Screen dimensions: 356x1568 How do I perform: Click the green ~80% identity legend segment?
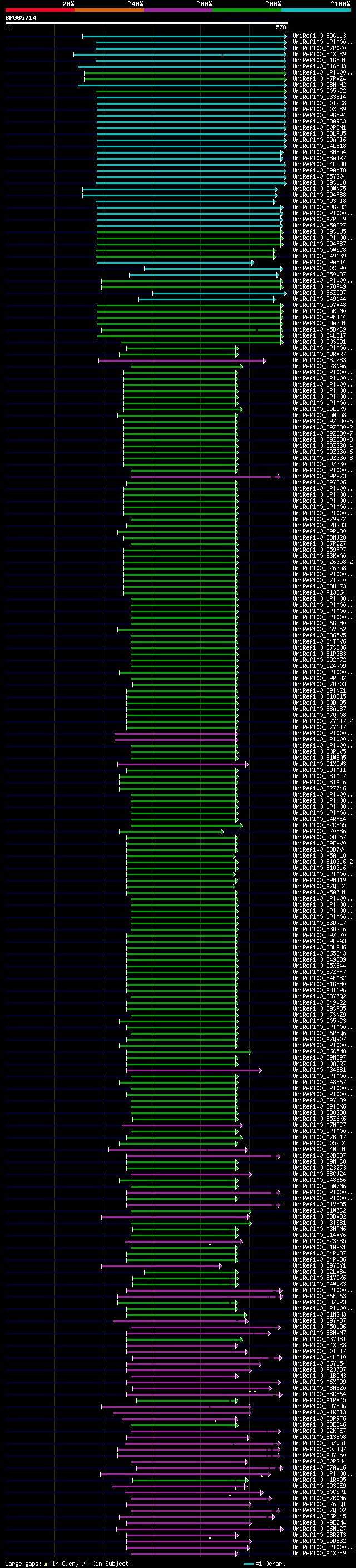tap(247, 10)
